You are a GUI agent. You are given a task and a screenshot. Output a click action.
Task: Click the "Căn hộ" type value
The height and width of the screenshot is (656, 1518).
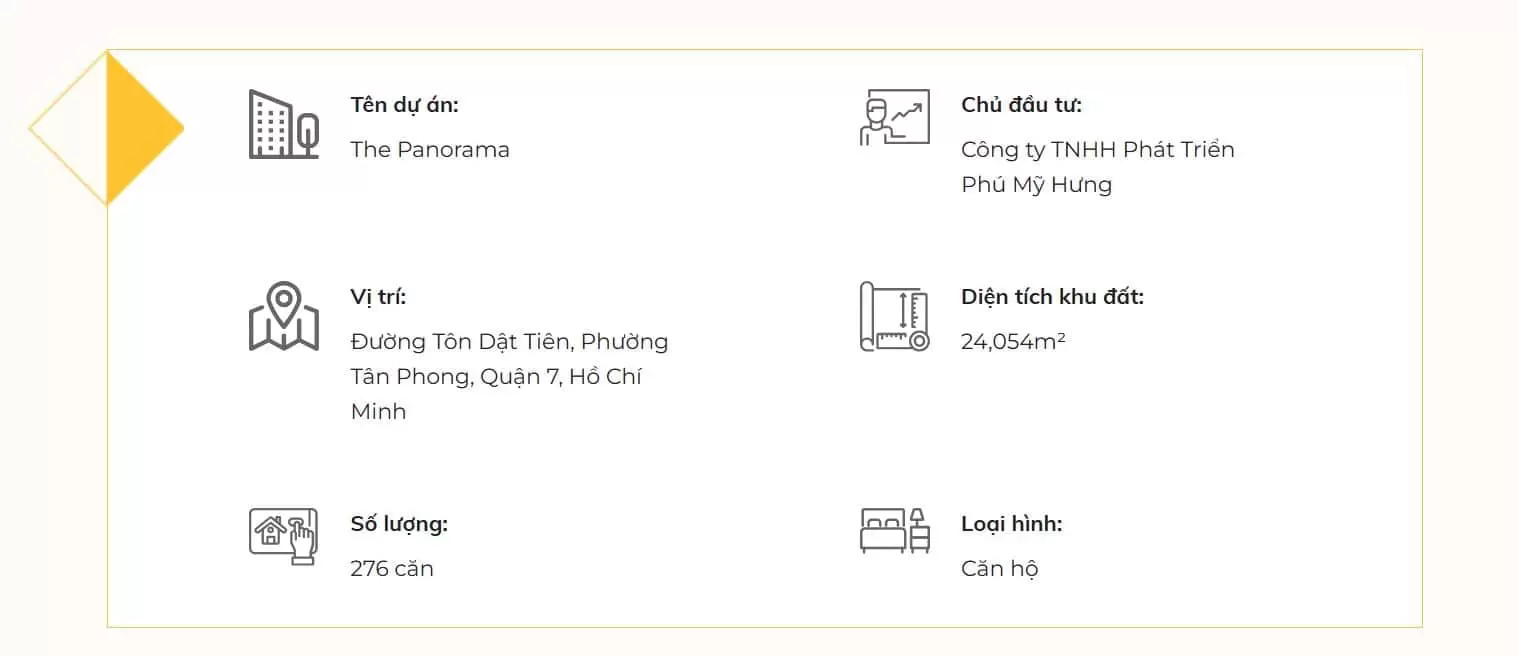(x=999, y=569)
